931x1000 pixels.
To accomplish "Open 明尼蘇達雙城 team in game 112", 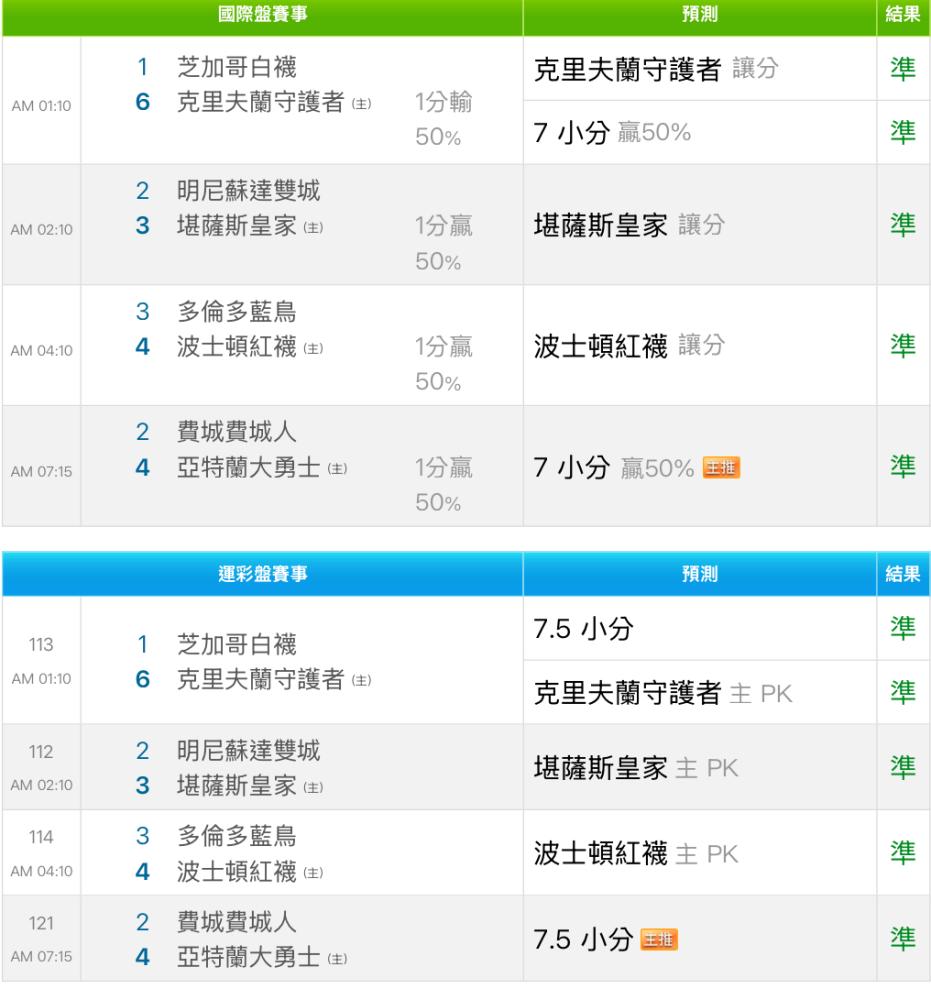I will click(248, 751).
